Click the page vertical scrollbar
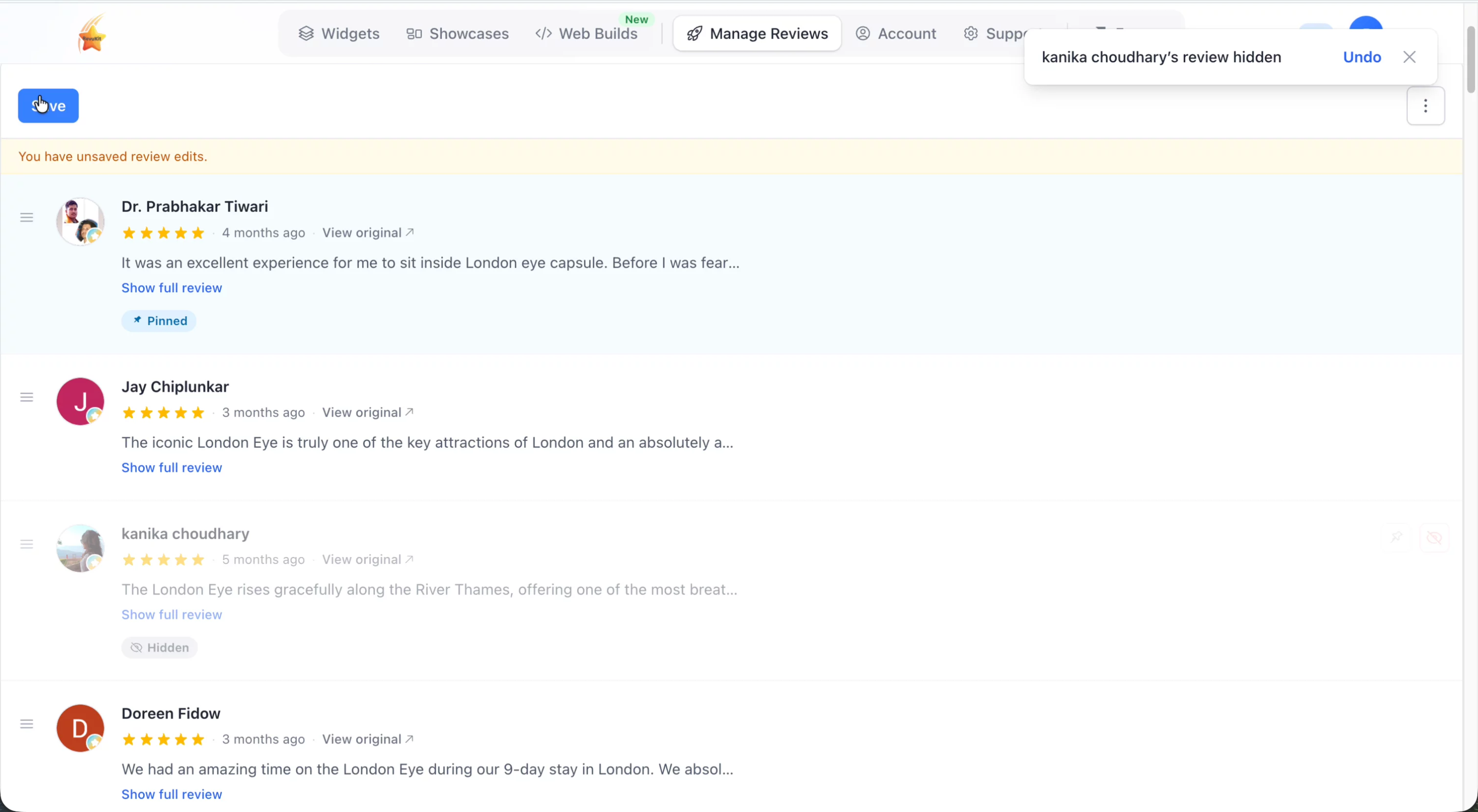 pos(1471,60)
